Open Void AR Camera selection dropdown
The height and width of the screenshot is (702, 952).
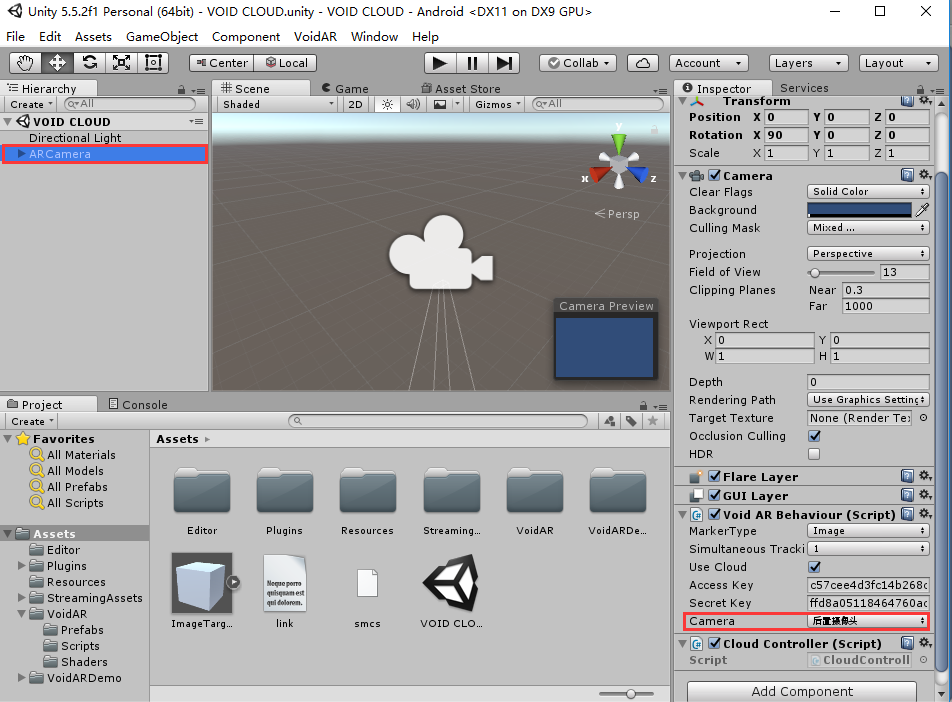(868, 621)
